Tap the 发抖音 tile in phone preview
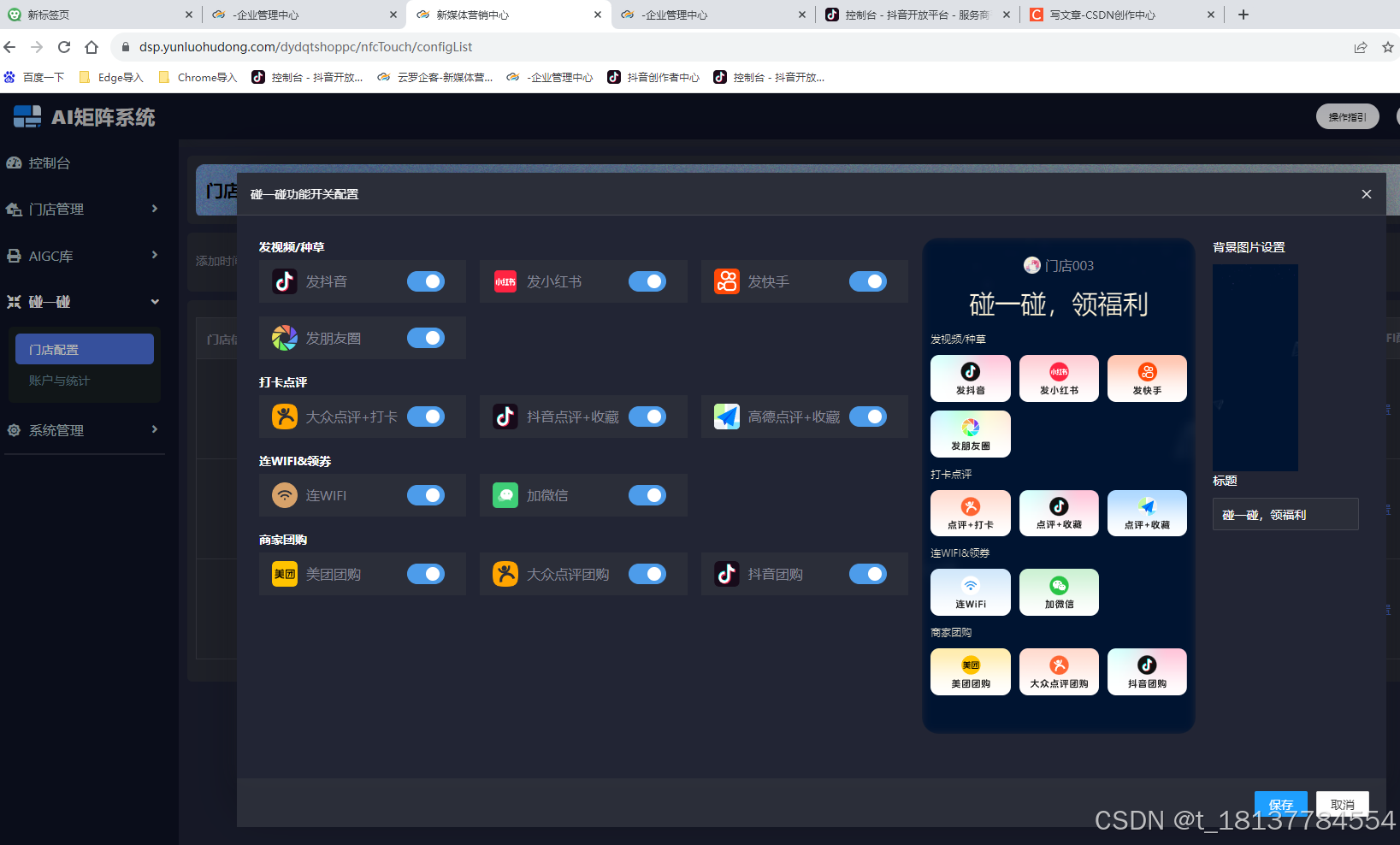 pyautogui.click(x=971, y=378)
